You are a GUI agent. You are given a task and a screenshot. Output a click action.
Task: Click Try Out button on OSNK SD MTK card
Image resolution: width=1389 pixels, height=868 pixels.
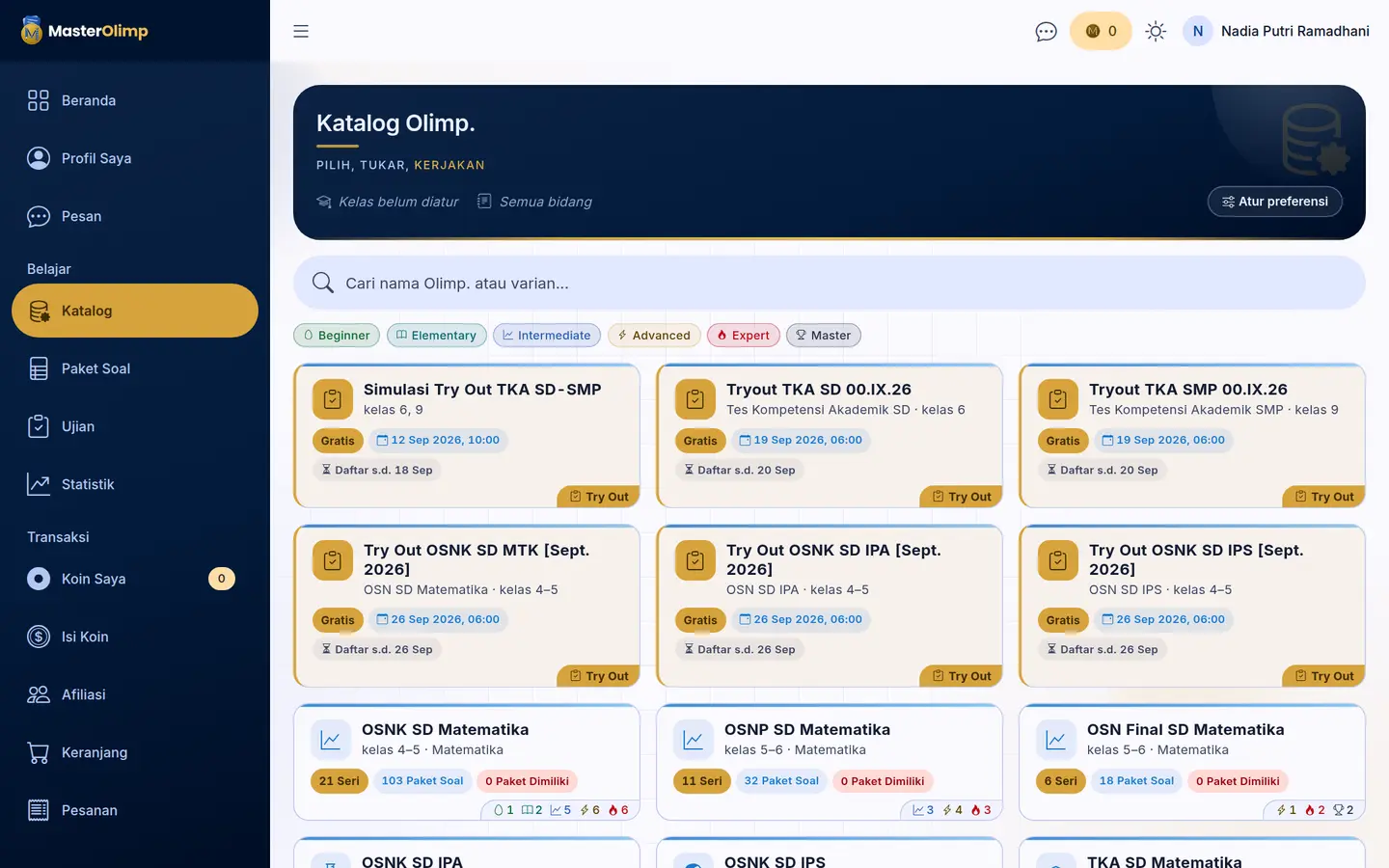click(x=599, y=676)
